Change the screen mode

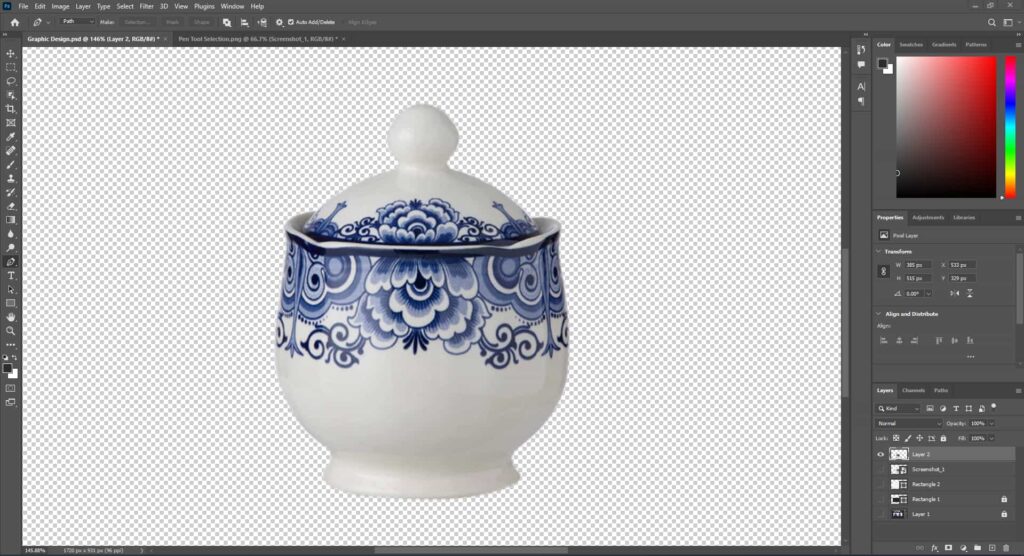click(10, 402)
